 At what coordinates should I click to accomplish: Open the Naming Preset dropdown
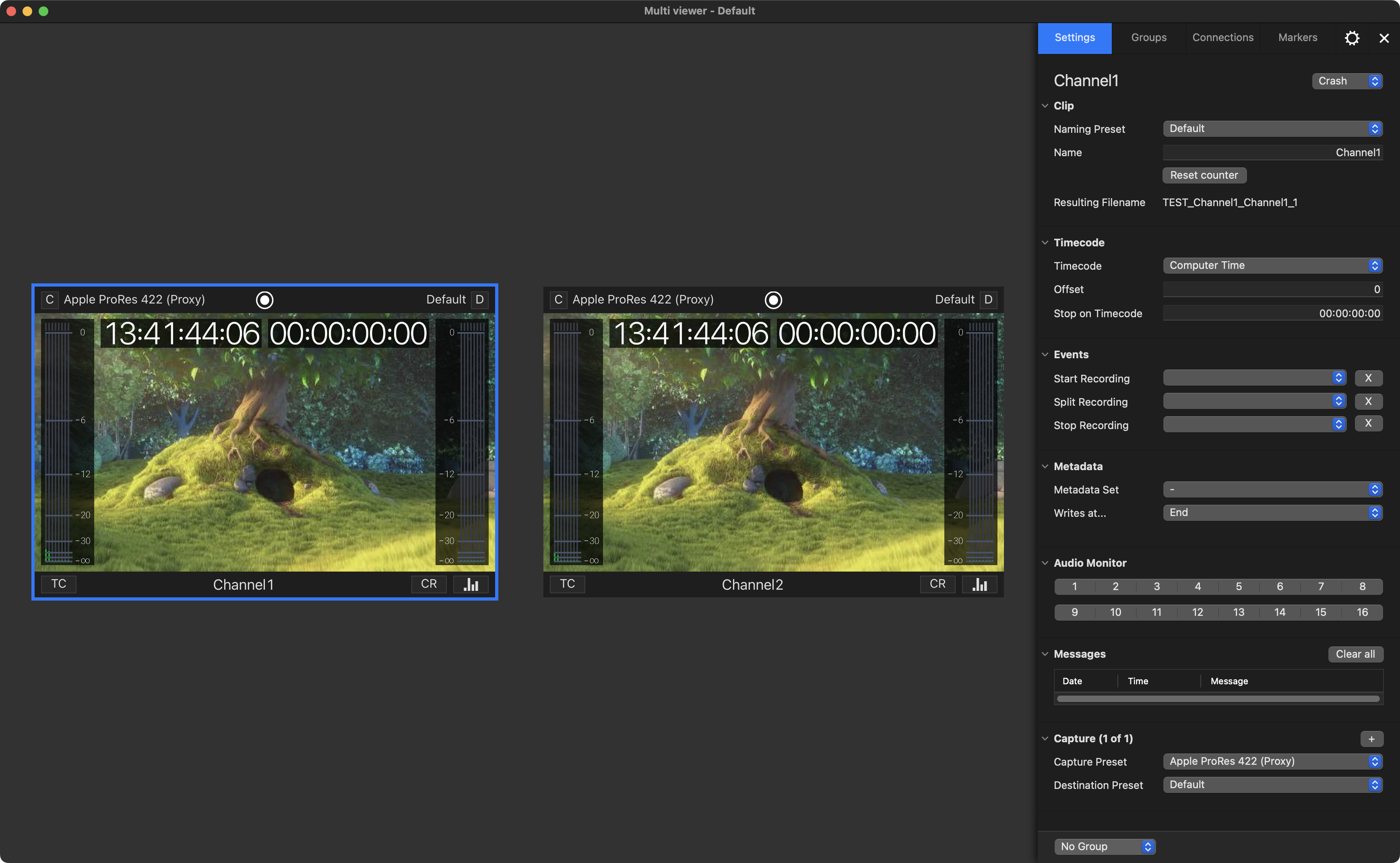pyautogui.click(x=1273, y=128)
